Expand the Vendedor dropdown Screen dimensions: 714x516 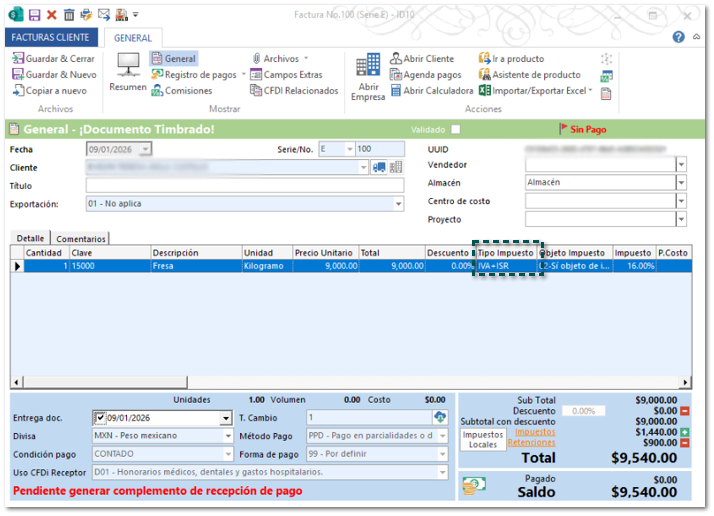681,165
